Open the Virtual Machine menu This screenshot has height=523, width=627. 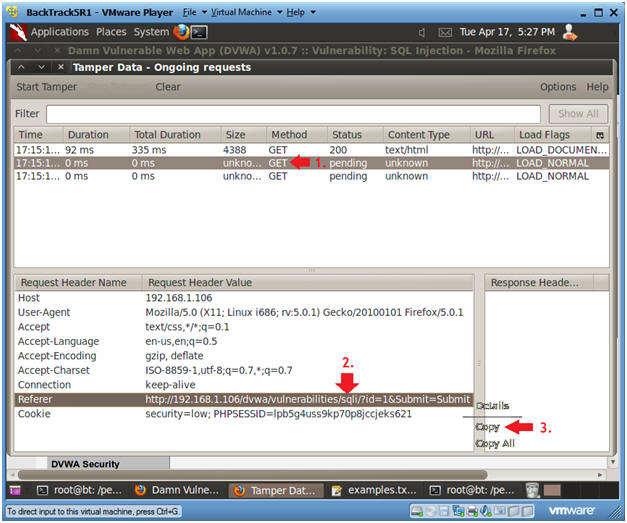[x=246, y=12]
